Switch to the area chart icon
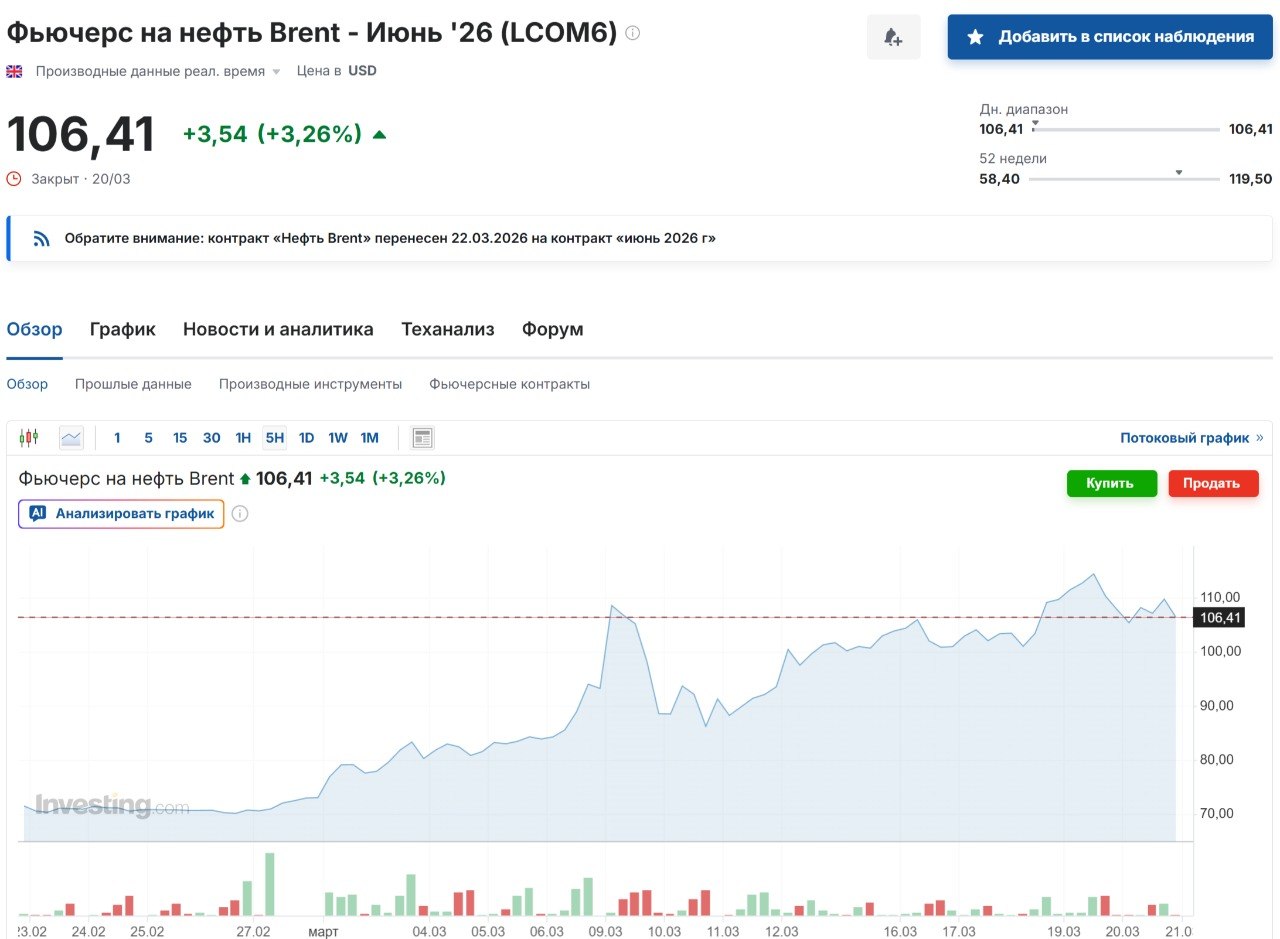 71,437
